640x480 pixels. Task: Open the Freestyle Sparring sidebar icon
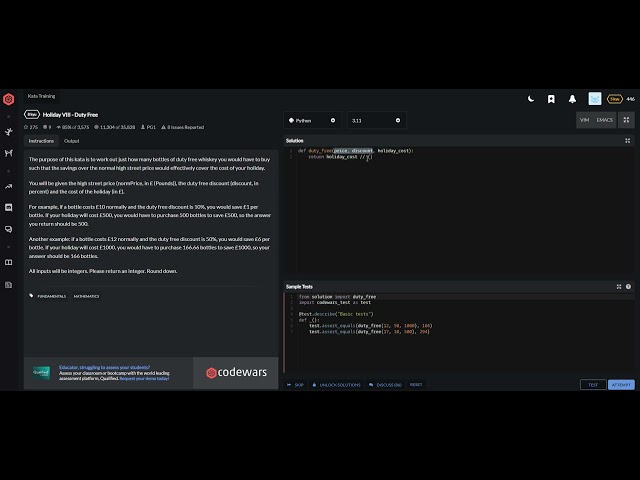9,153
